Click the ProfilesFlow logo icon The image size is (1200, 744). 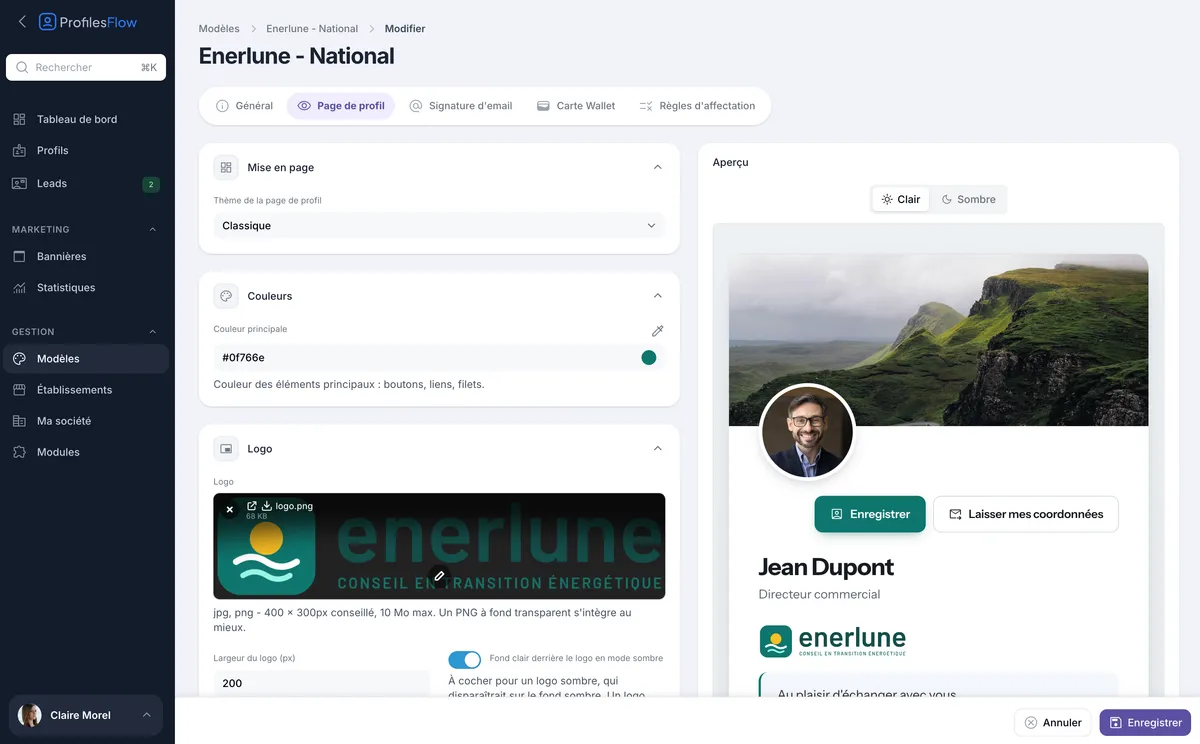coord(47,21)
